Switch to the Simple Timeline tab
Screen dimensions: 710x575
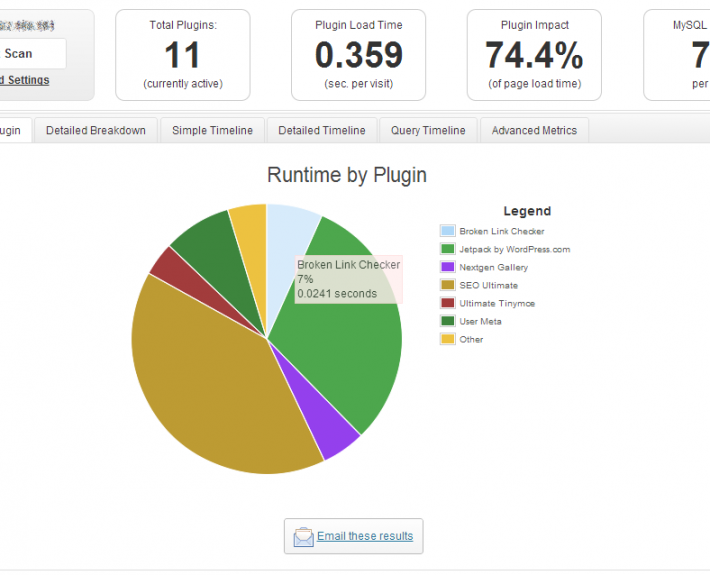point(212,130)
